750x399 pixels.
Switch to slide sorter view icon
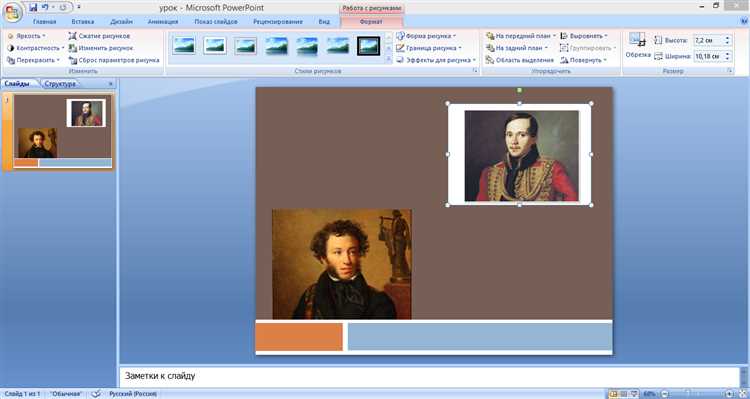(623, 394)
